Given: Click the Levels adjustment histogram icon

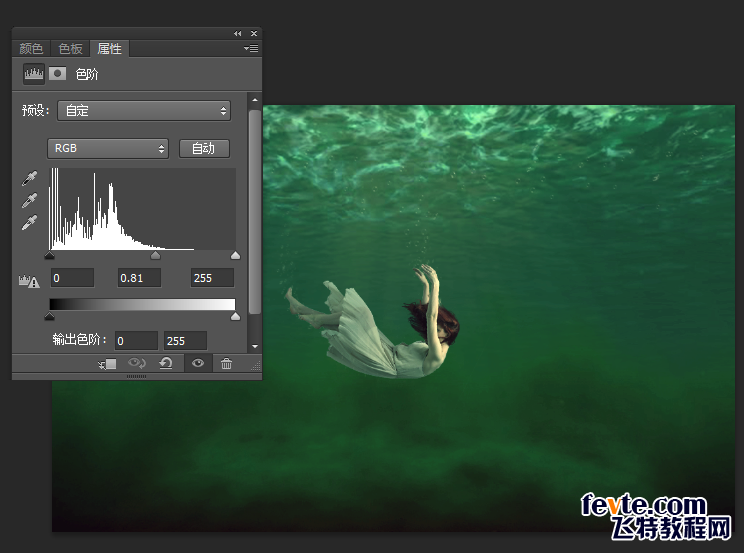Looking at the screenshot, I should 34,74.
